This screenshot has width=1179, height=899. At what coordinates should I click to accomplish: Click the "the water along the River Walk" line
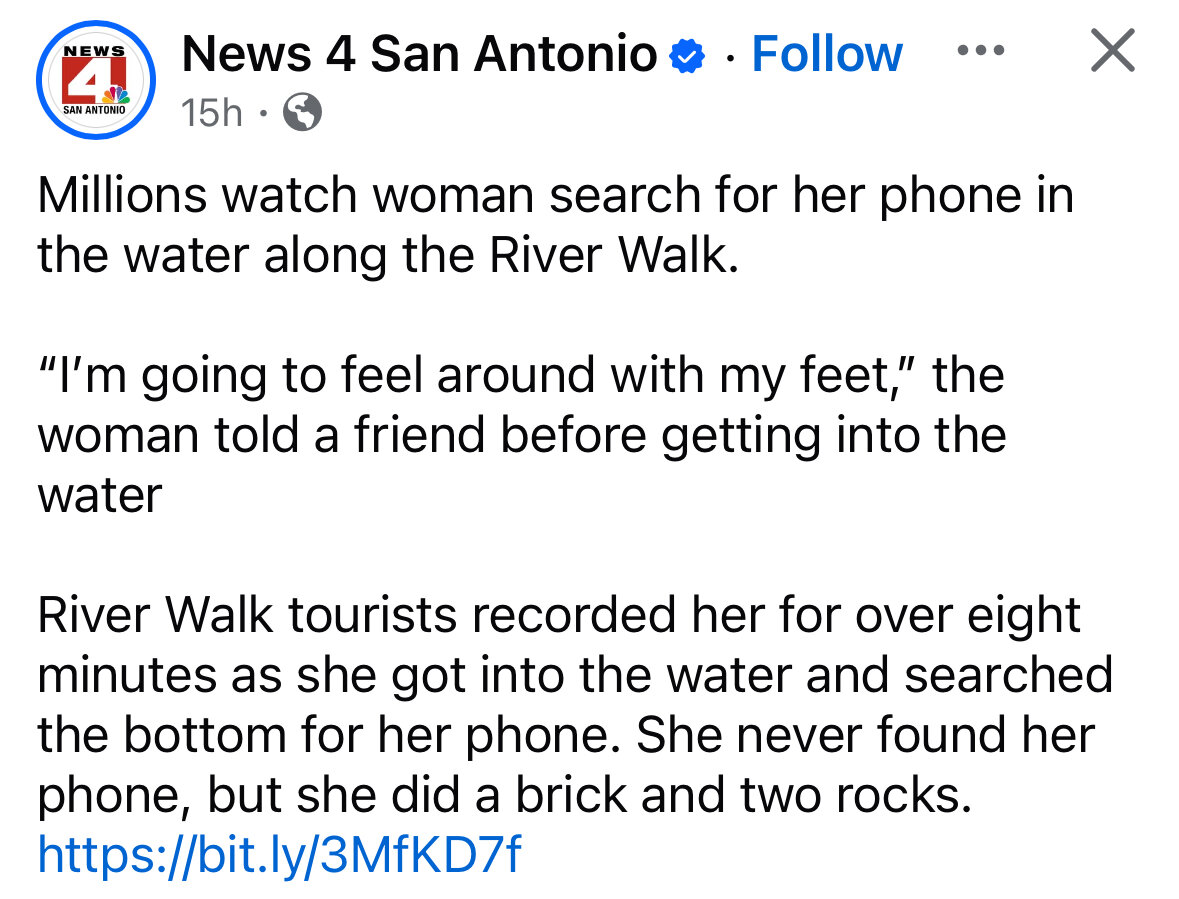(x=388, y=255)
